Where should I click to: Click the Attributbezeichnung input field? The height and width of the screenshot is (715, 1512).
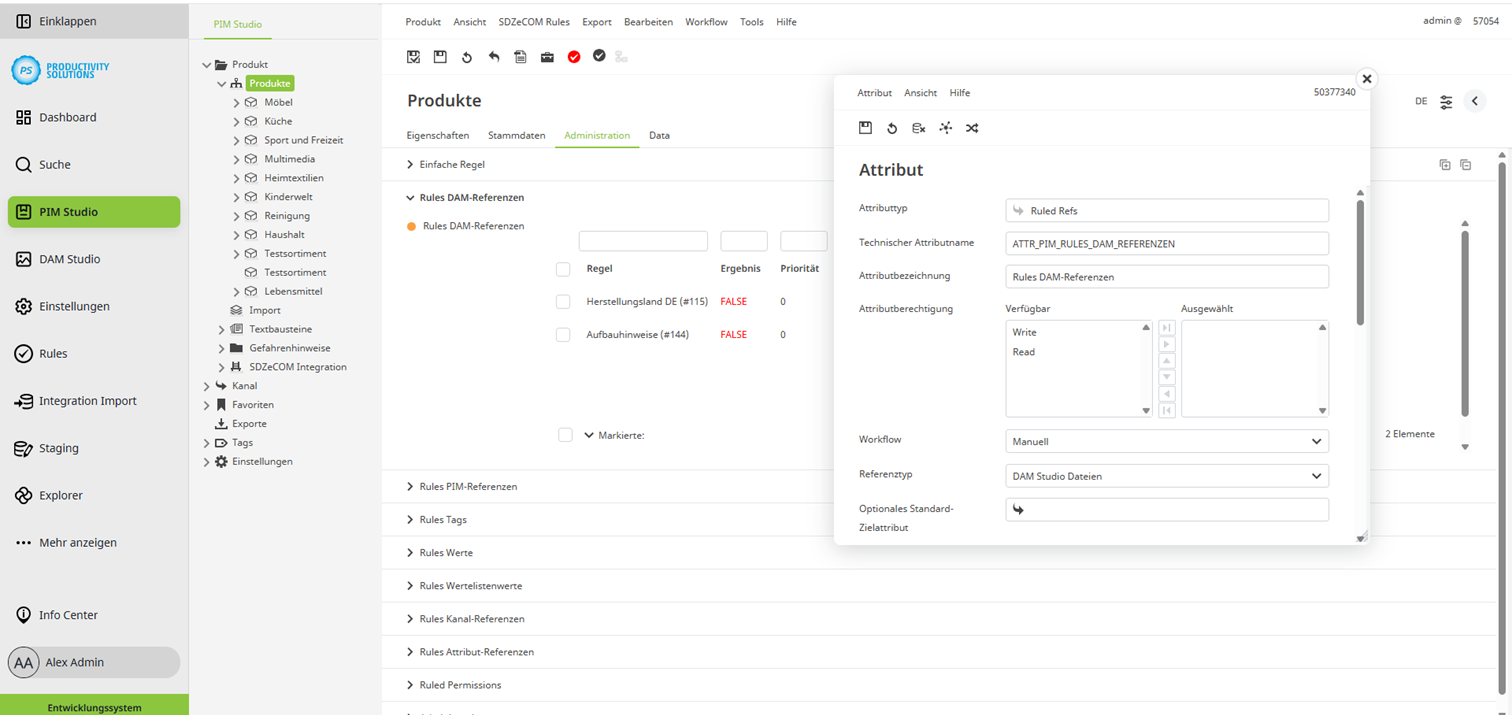[1166, 277]
